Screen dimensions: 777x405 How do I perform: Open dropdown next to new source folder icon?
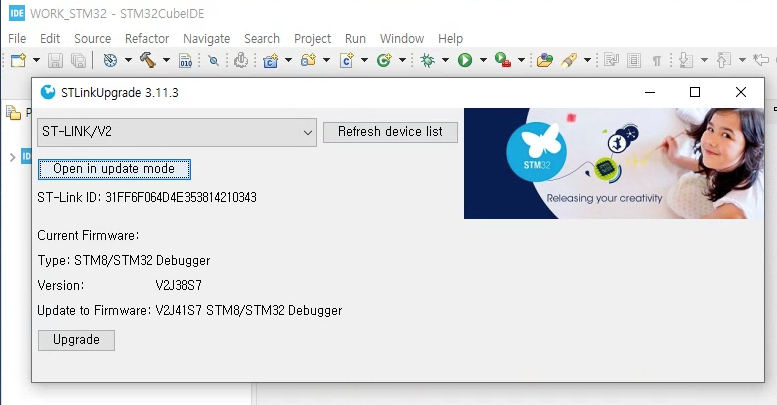pyautogui.click(x=326, y=60)
